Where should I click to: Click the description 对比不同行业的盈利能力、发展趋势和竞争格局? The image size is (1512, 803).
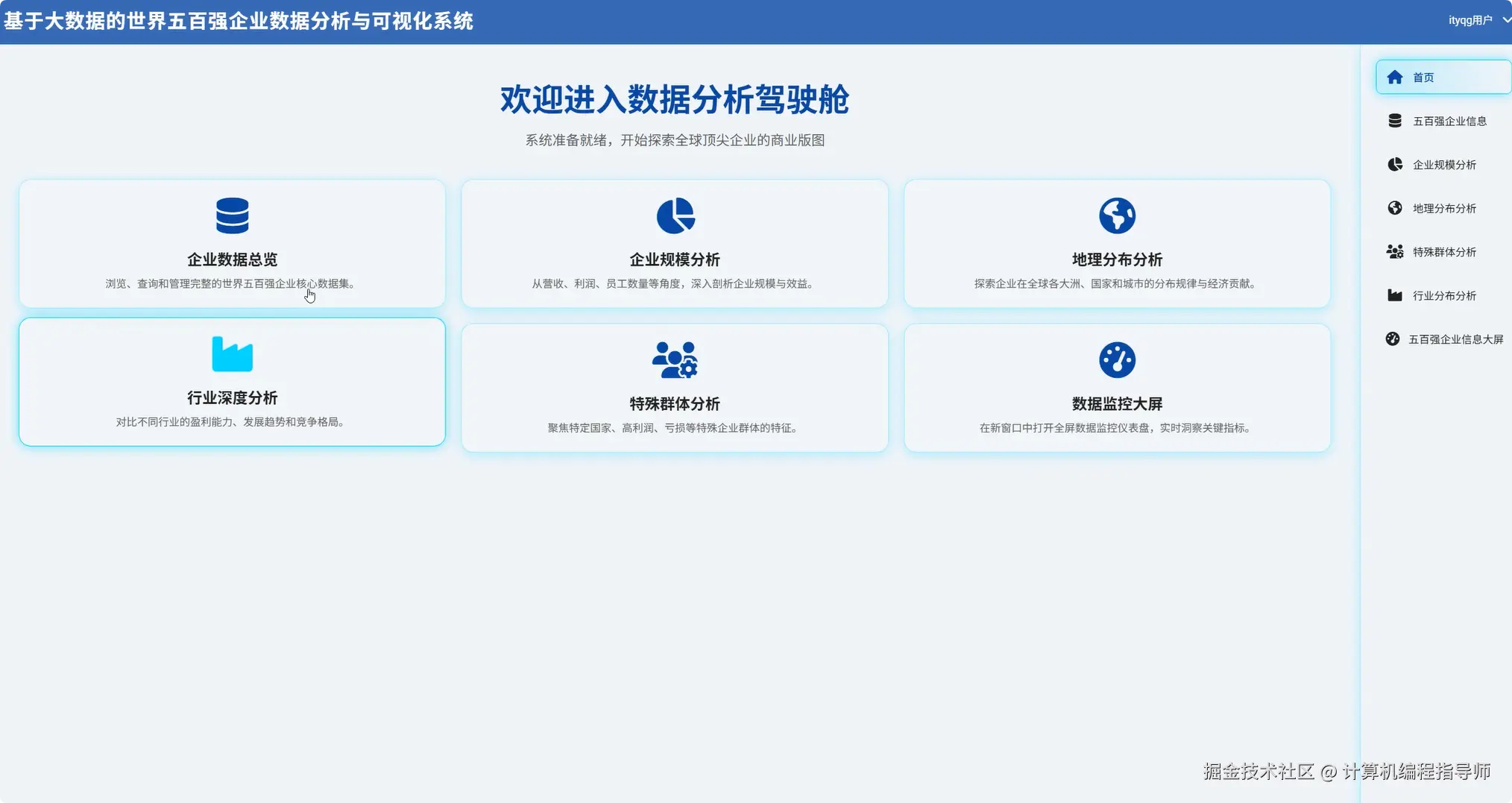(232, 421)
